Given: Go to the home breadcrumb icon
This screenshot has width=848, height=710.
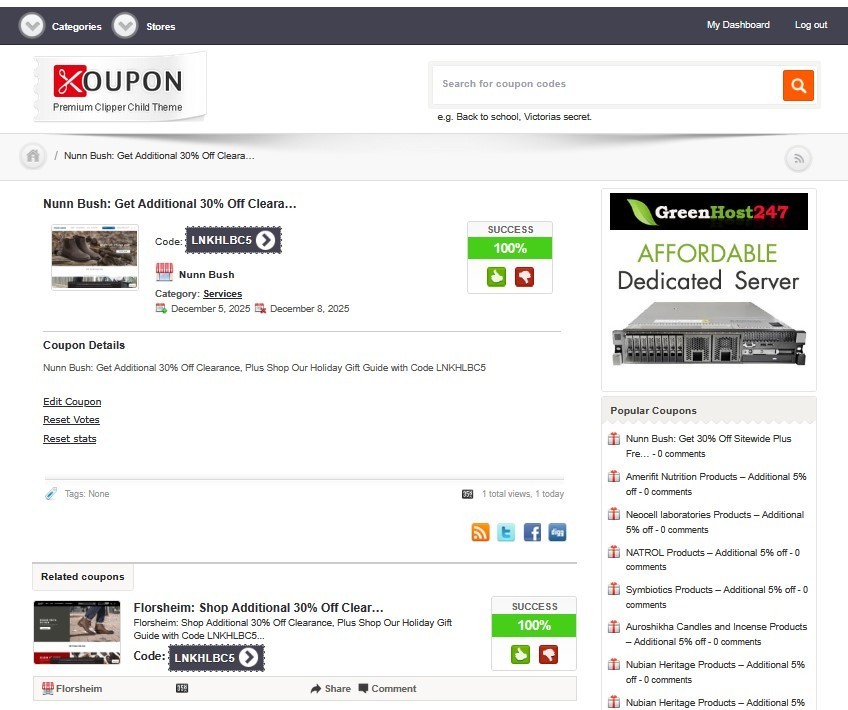Looking at the screenshot, I should (x=33, y=156).
